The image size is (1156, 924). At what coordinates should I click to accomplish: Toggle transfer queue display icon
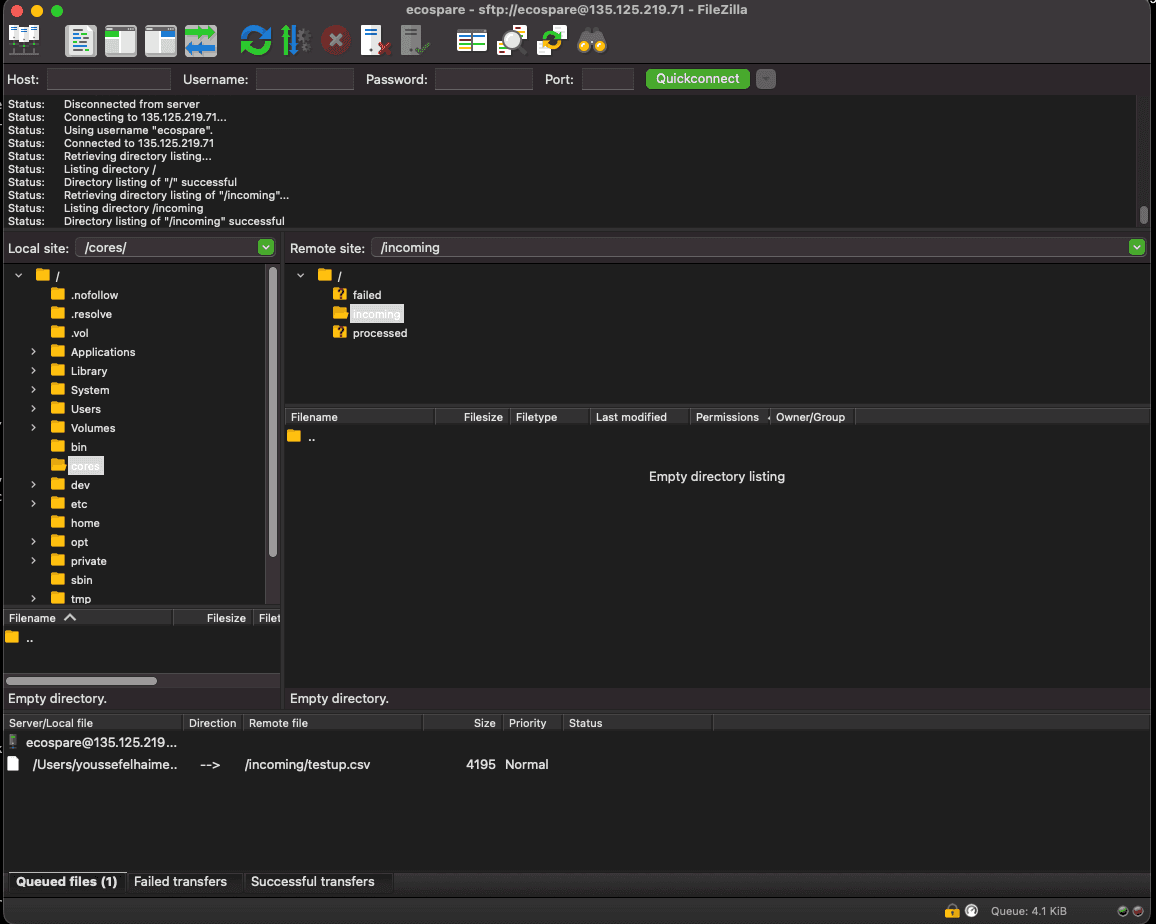[x=201, y=41]
